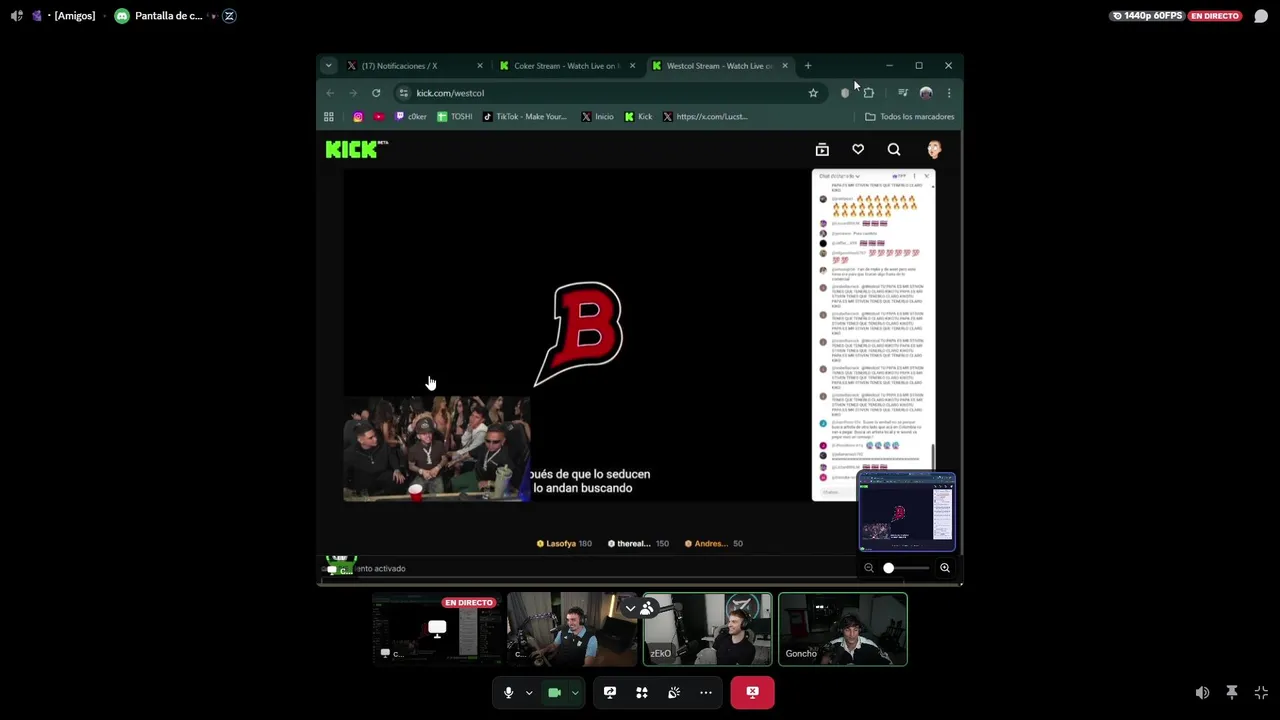The image size is (1280, 720).
Task: Open the YouTube bookmark icon
Action: pos(379,117)
